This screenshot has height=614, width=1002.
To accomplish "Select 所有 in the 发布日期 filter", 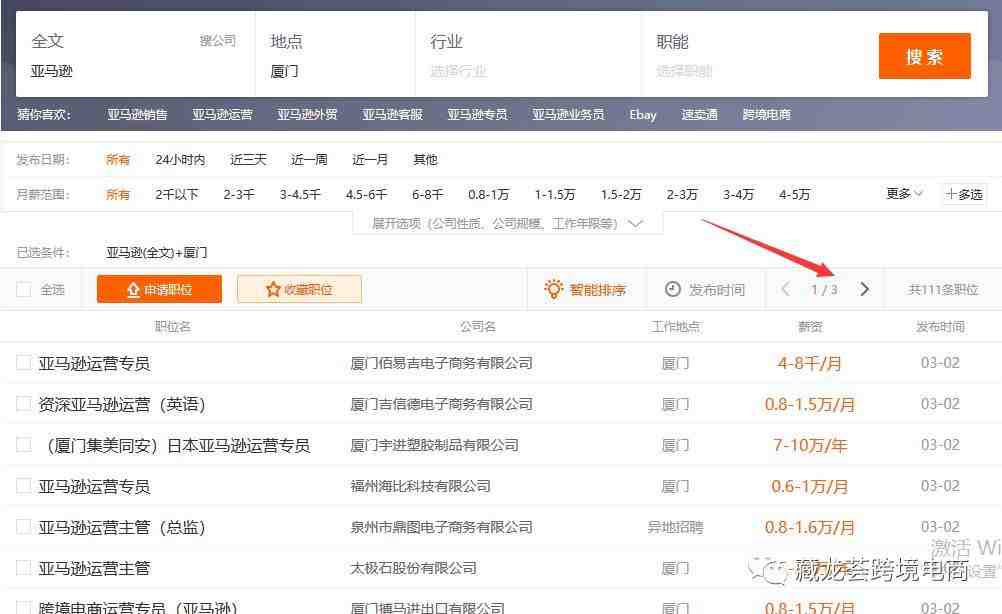I will [118, 159].
